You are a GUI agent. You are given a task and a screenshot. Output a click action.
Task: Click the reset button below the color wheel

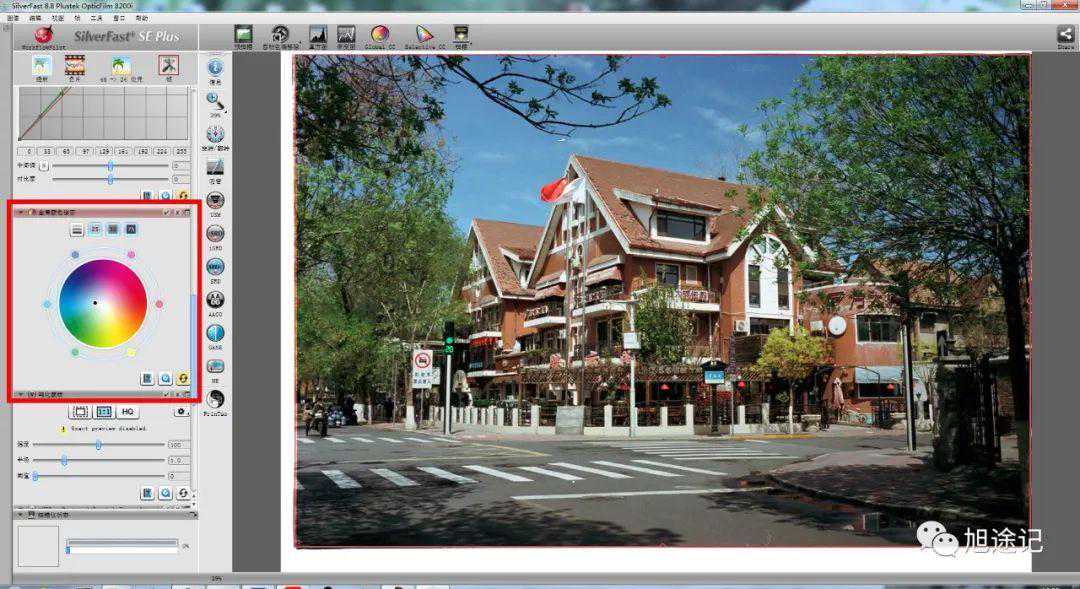[183, 378]
